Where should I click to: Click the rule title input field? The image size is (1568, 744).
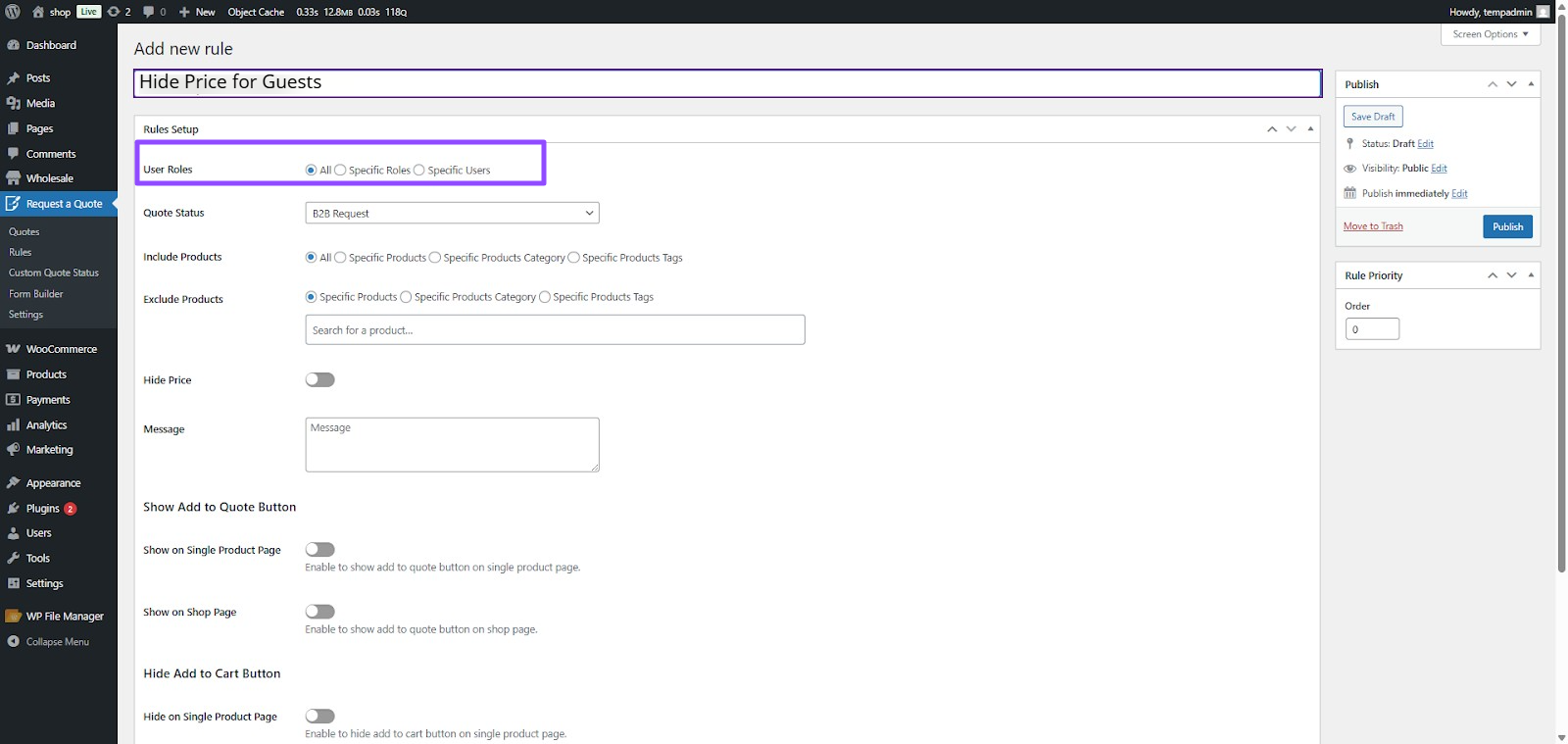(727, 82)
